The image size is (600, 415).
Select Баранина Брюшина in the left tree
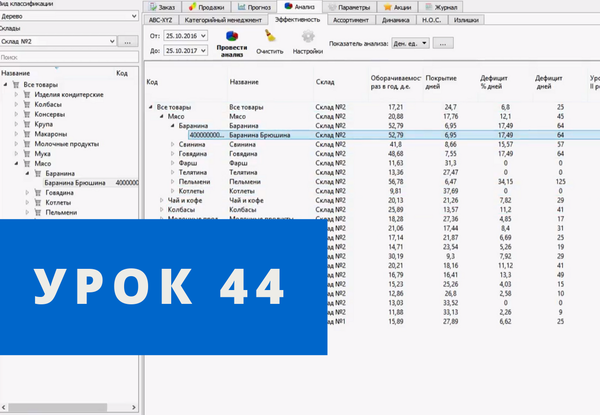[x=75, y=183]
